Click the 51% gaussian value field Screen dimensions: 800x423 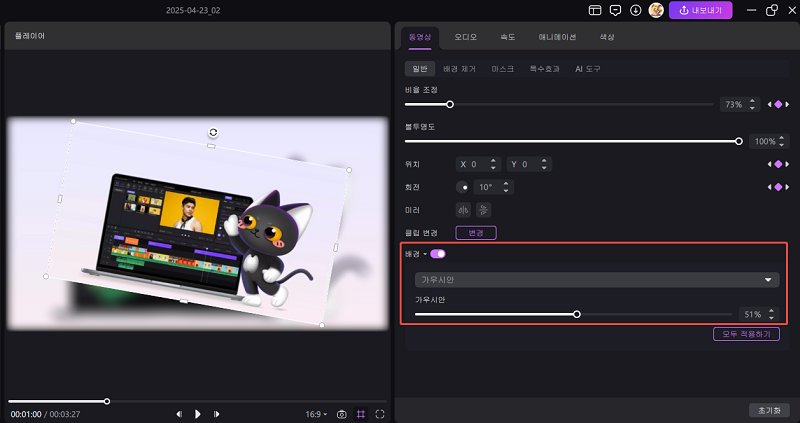coord(753,314)
